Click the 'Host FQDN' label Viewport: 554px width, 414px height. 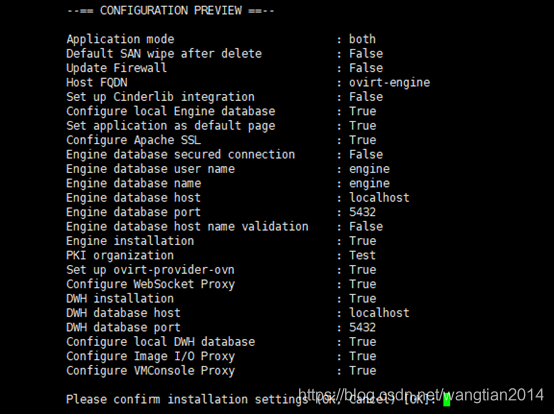[x=97, y=83]
